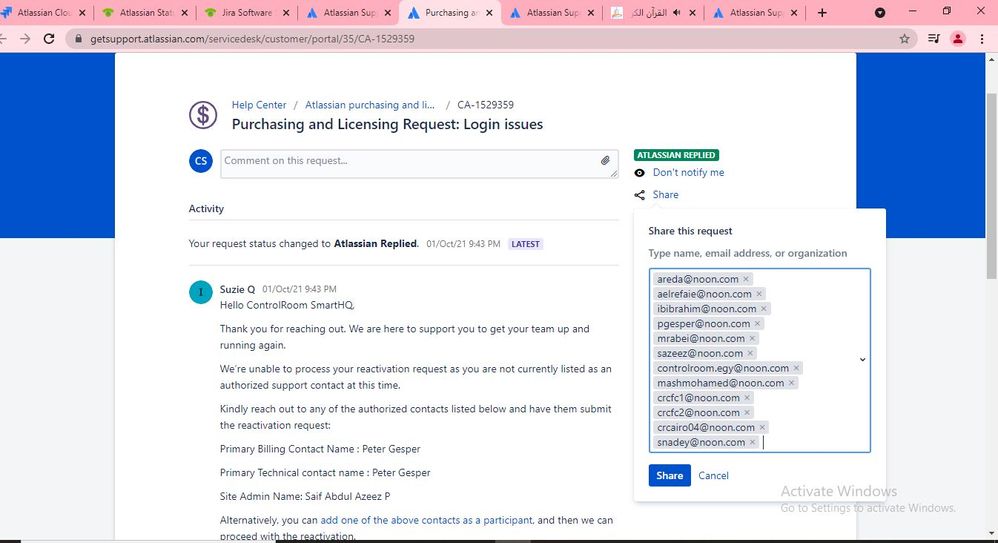998x543 pixels.
Task: Remove crcairo04@noon.com recipient
Action: tap(762, 427)
